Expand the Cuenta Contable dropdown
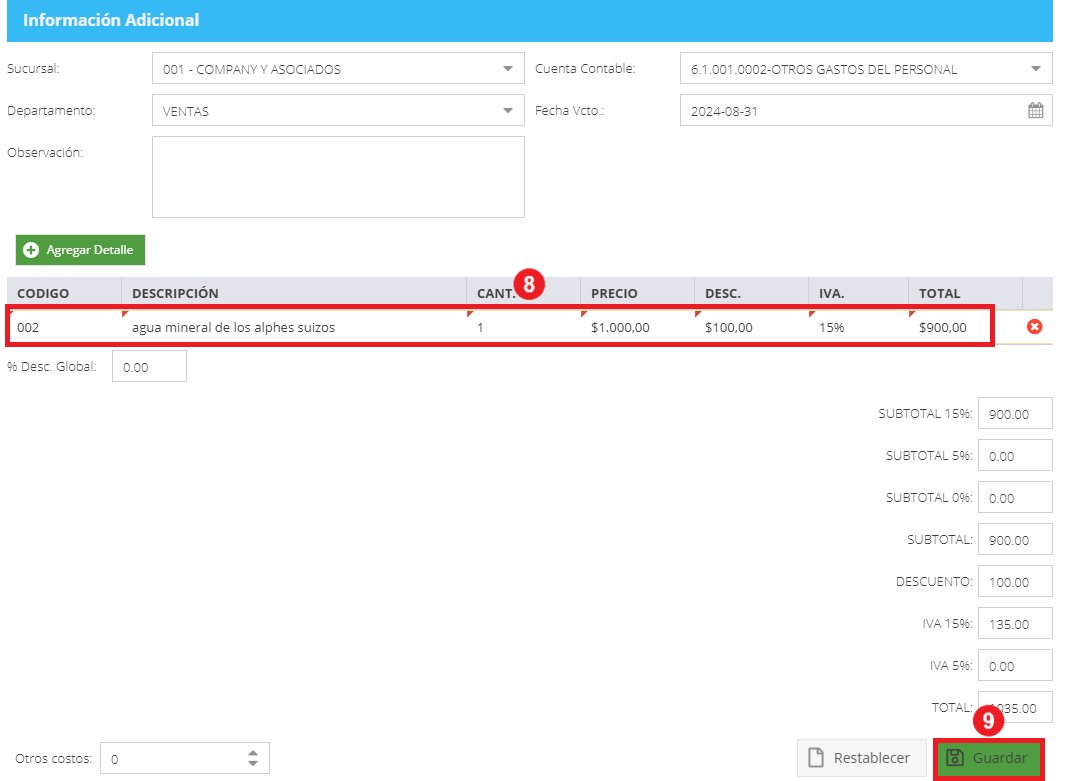1065x781 pixels. pos(1035,69)
